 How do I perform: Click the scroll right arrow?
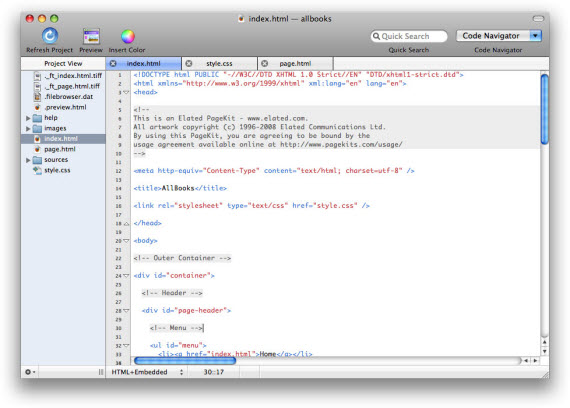535,360
